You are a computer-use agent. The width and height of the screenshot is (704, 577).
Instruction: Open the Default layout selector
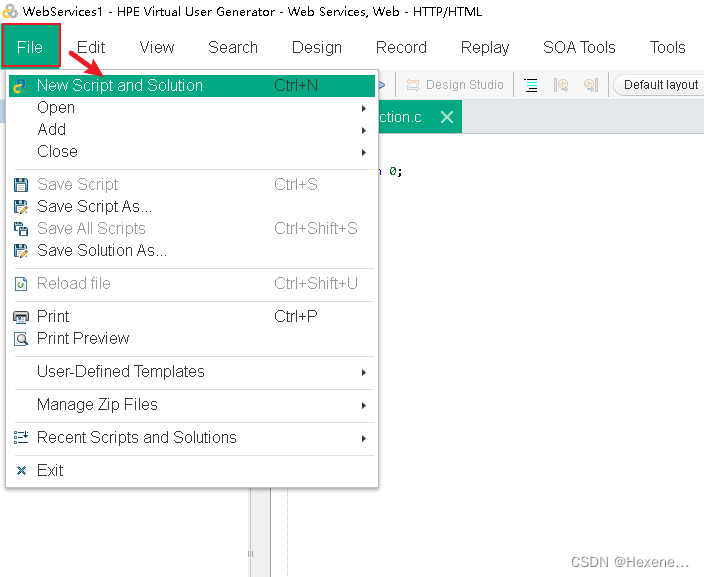click(659, 84)
